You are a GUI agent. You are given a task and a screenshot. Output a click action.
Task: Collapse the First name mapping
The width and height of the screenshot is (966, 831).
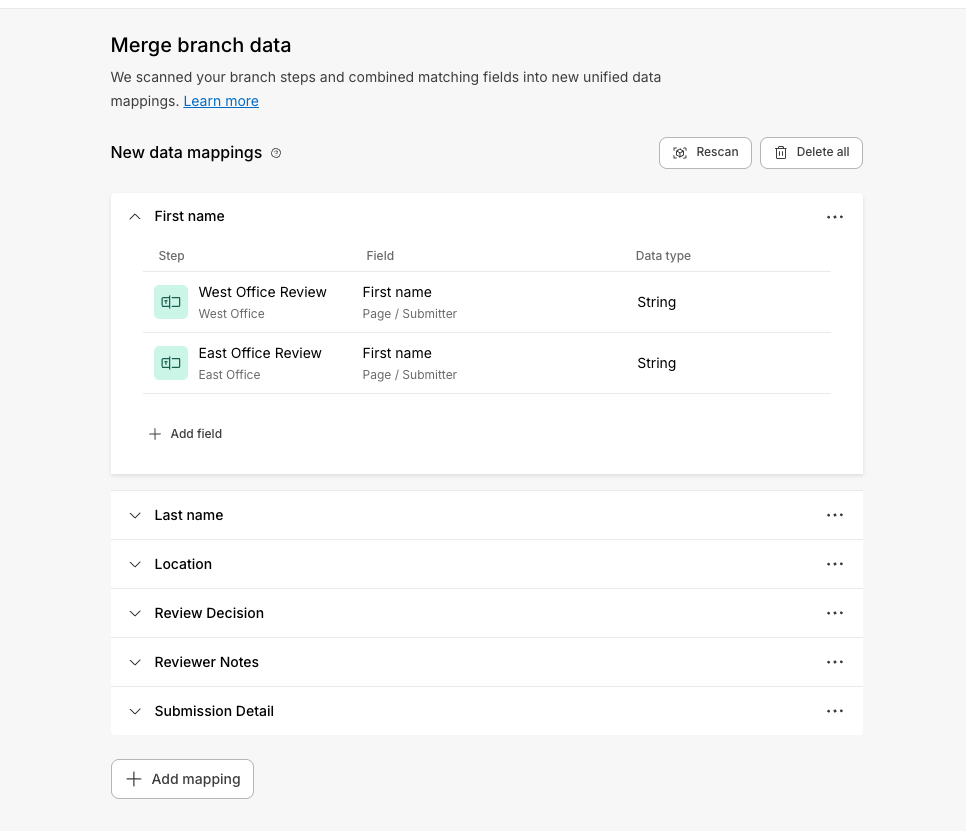point(135,217)
